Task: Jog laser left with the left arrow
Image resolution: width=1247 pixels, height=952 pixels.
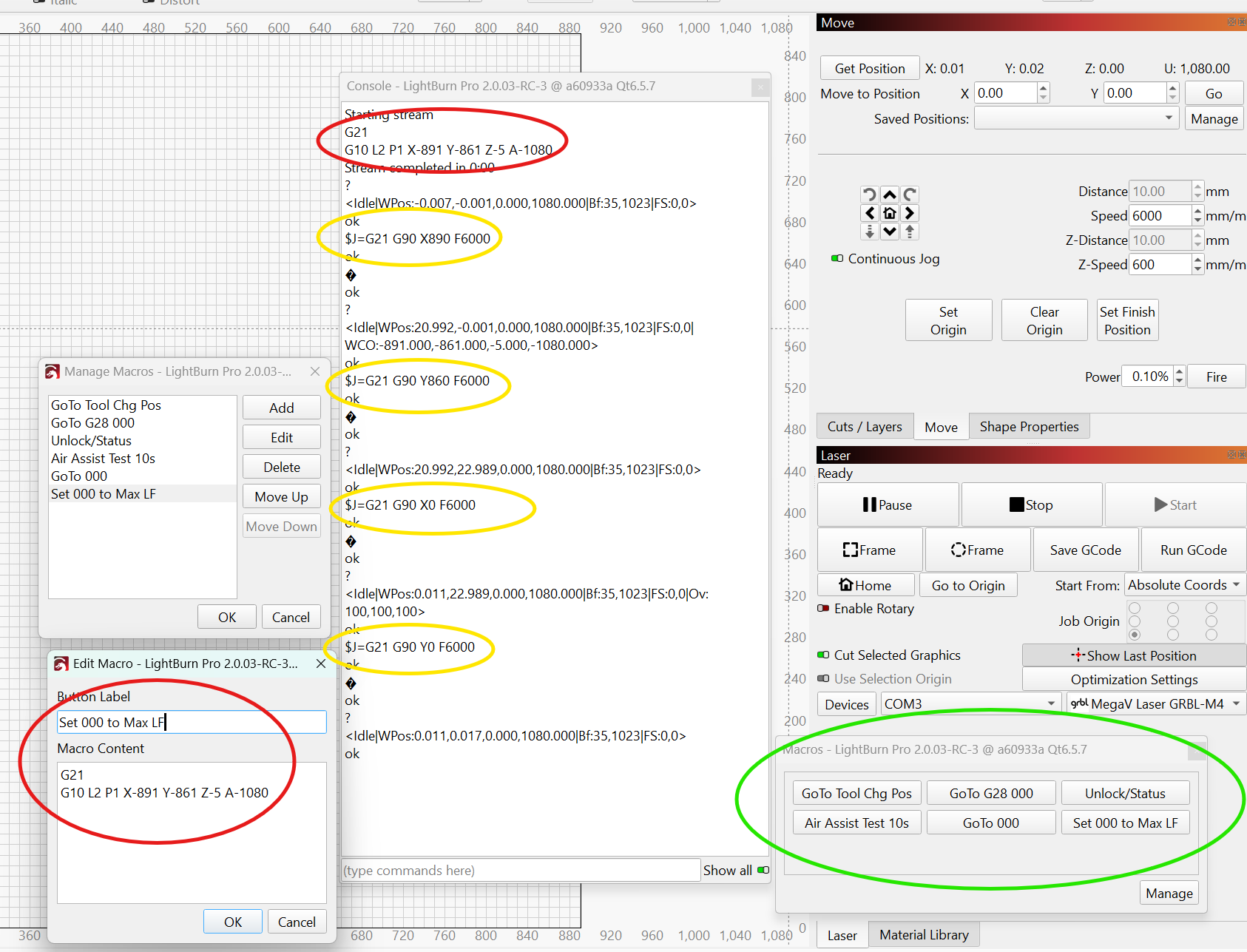Action: click(870, 213)
